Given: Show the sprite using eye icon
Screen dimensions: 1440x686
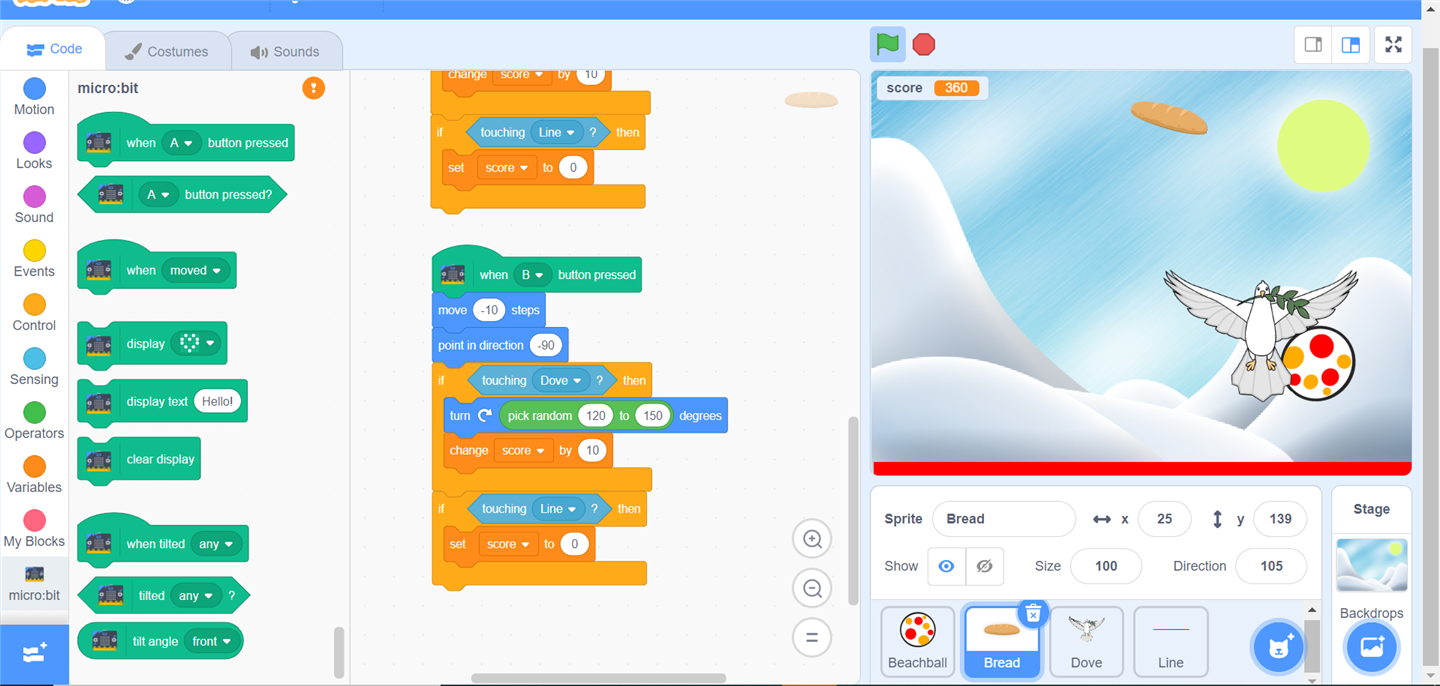Looking at the screenshot, I should 946,566.
